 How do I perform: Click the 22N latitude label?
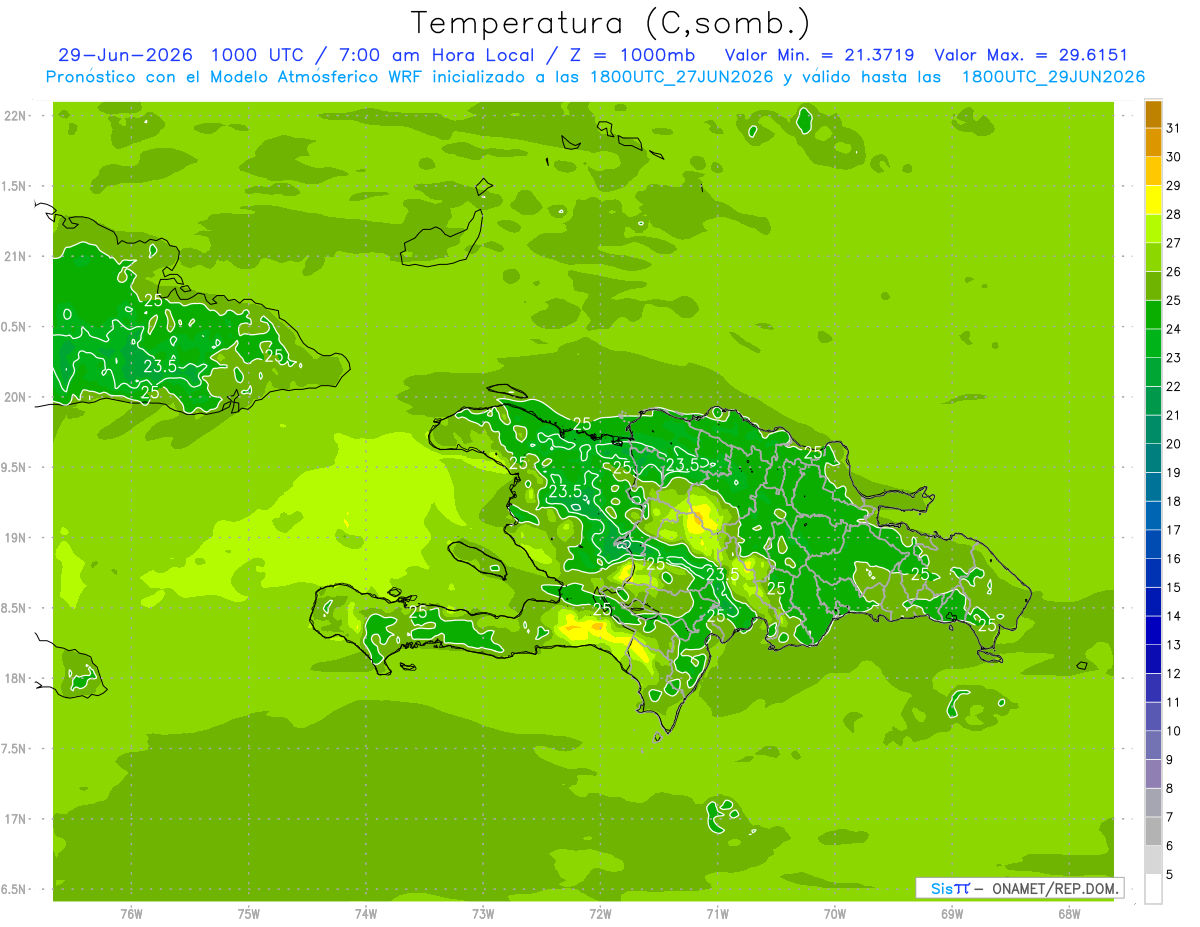[x=15, y=116]
